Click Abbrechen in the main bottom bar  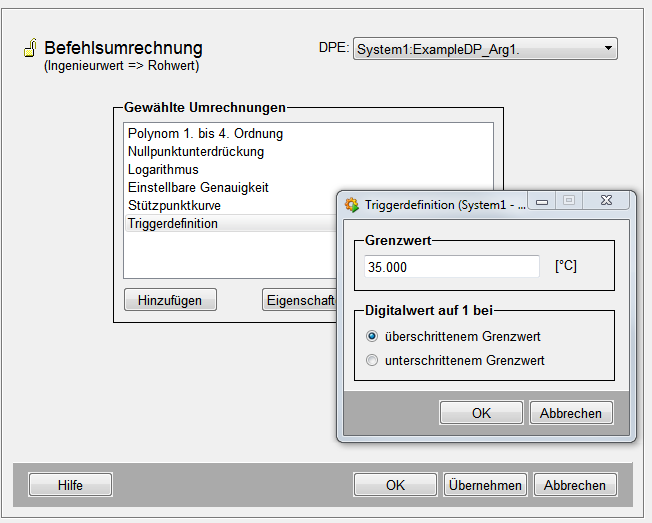click(x=575, y=485)
